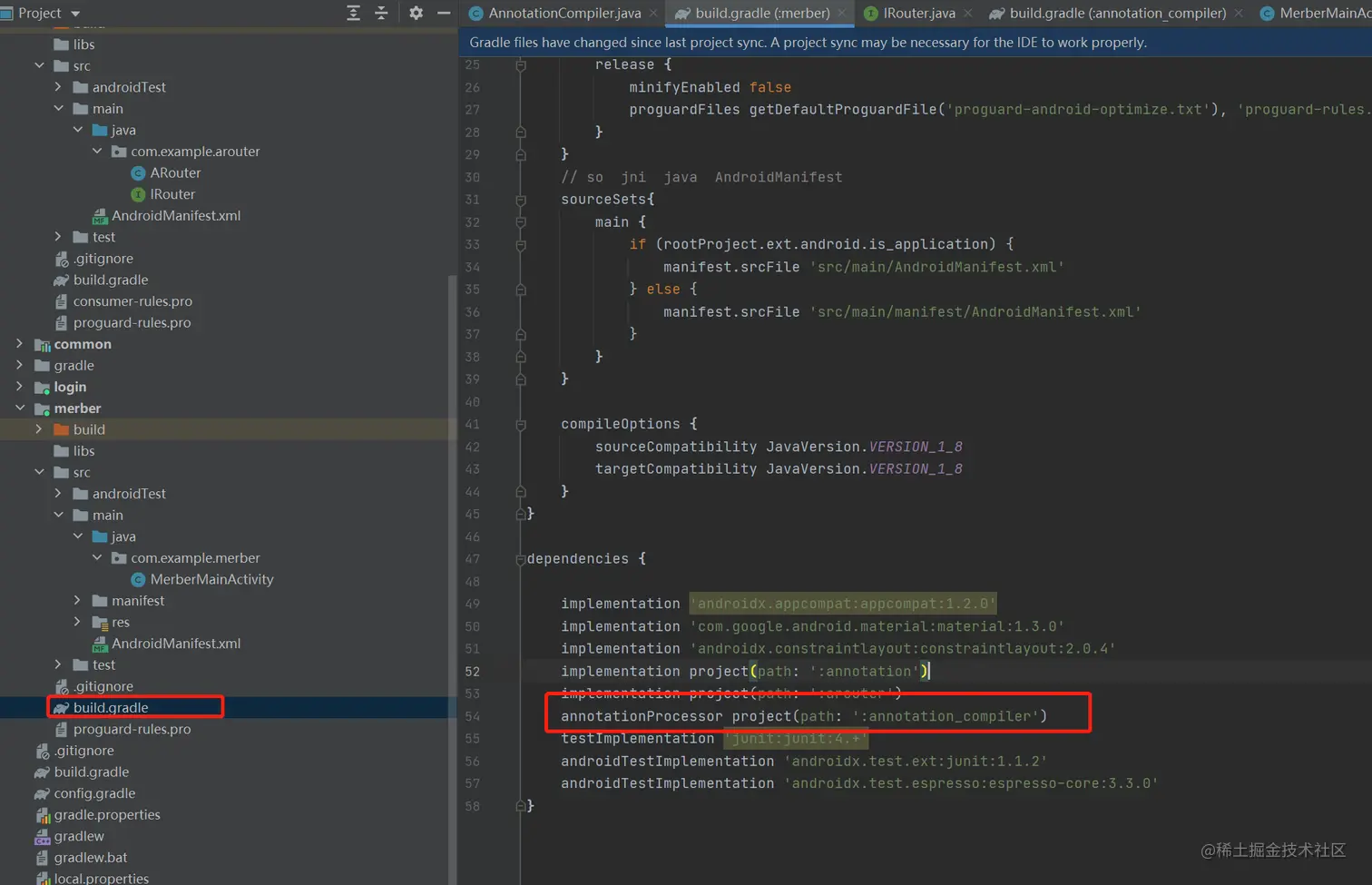Click the gradlew.bat file icon
This screenshot has width=1372, height=885.
42,858
